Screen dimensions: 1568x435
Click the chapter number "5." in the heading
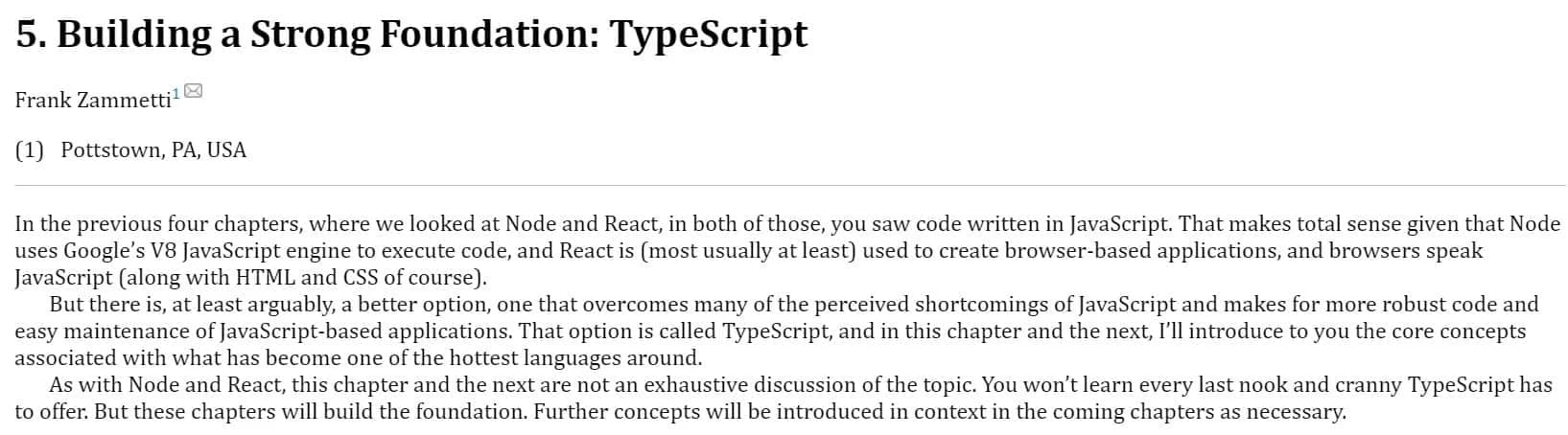pyautogui.click(x=32, y=34)
